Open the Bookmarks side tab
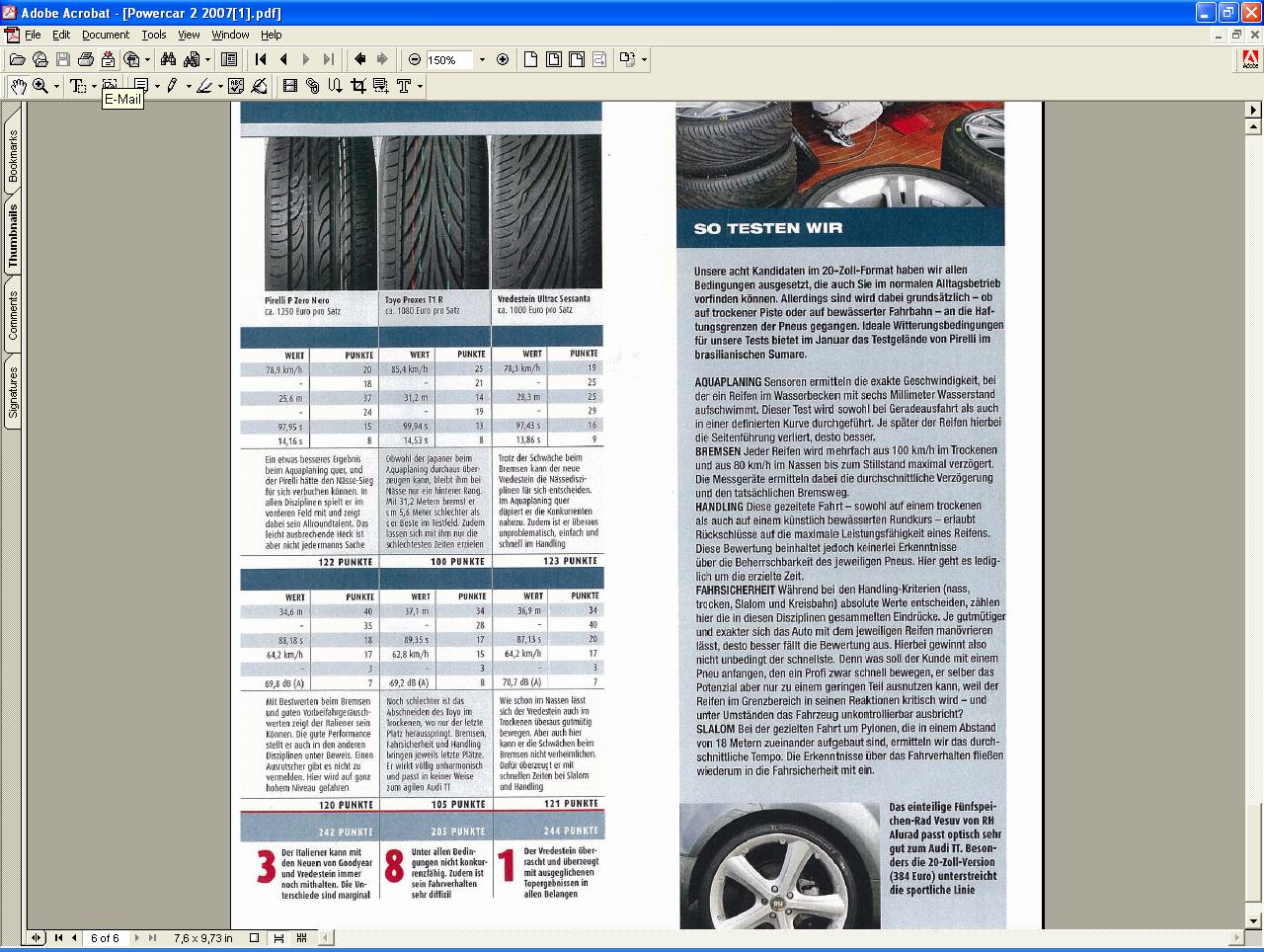Viewport: 1264px width, 952px height. click(x=13, y=158)
